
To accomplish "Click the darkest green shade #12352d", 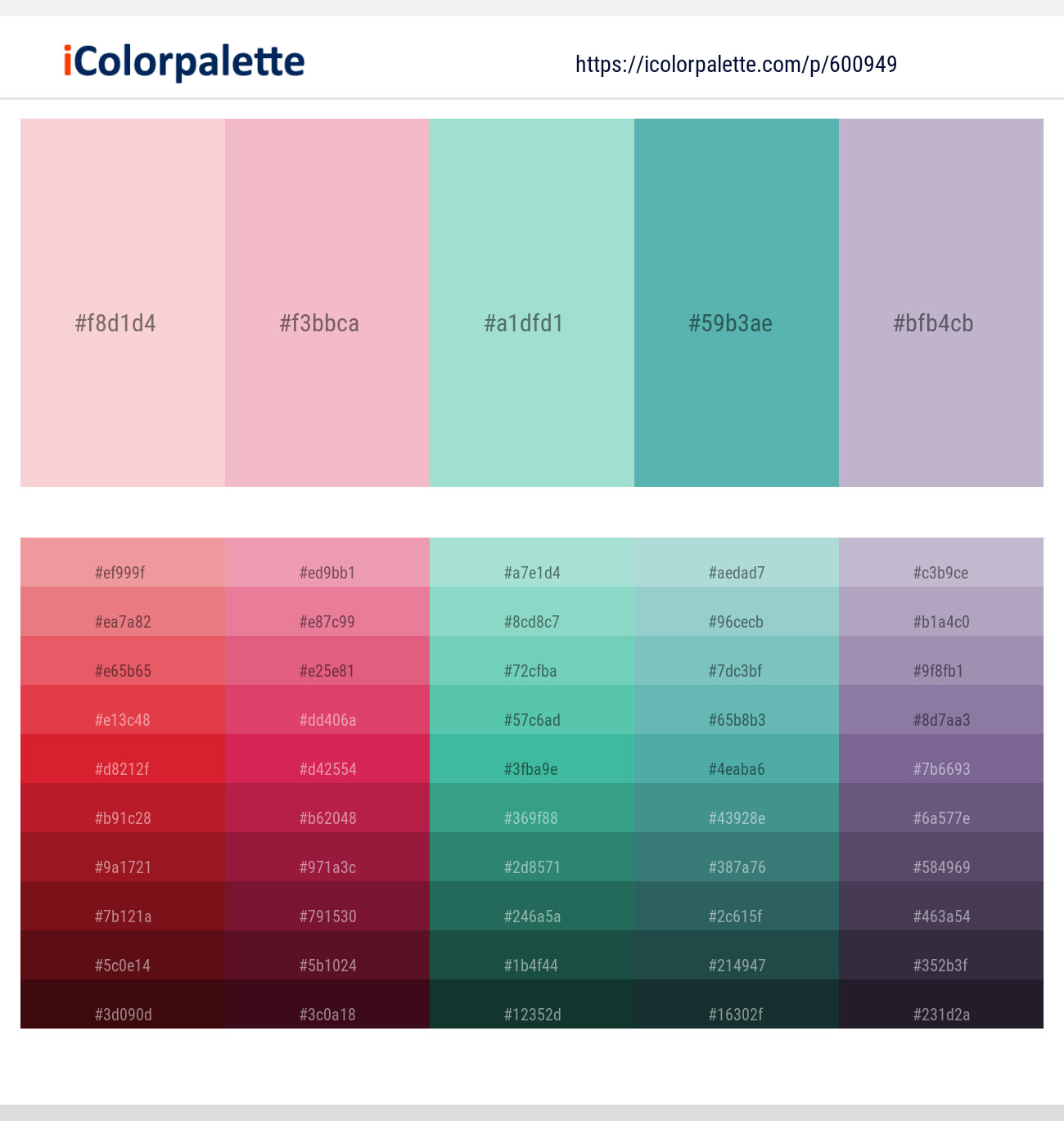I will (x=531, y=1015).
